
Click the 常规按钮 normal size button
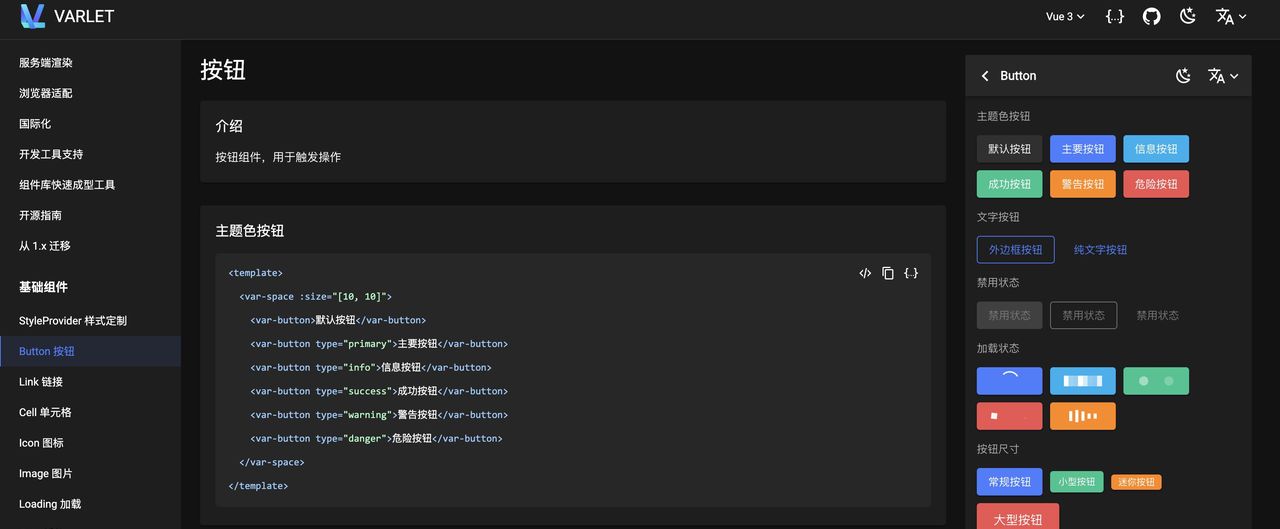click(x=1009, y=482)
